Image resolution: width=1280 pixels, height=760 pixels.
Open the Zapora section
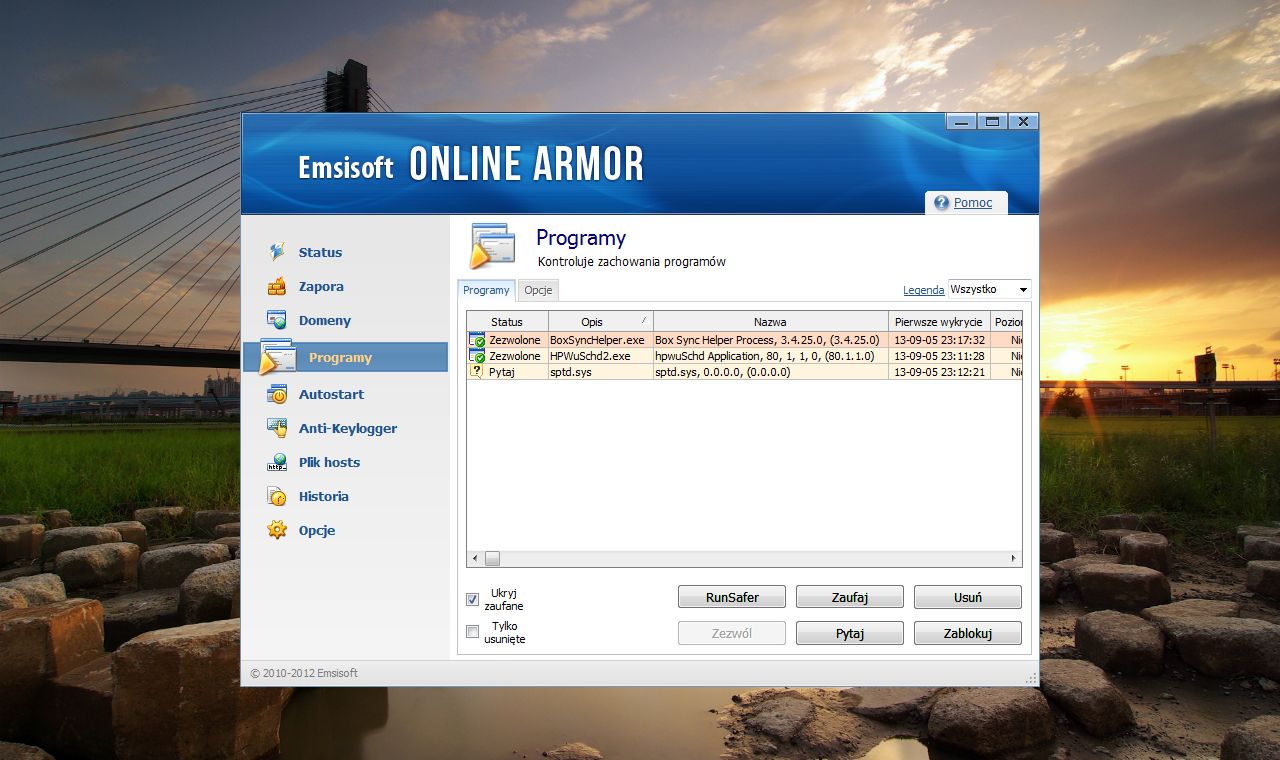(x=321, y=286)
